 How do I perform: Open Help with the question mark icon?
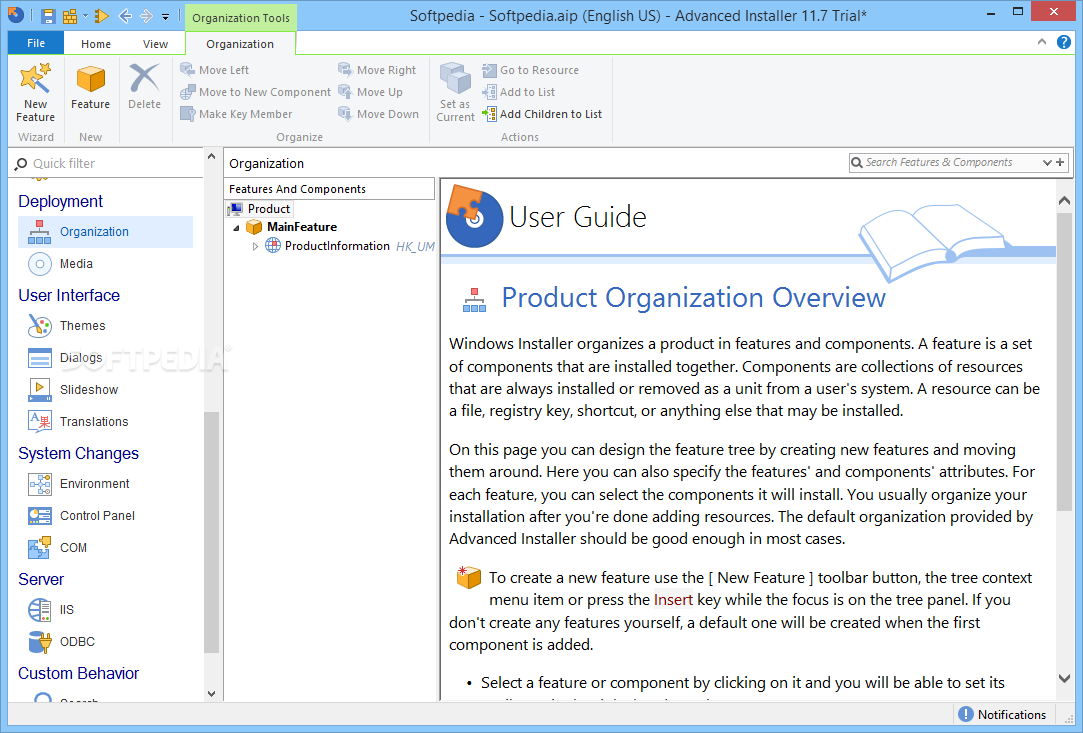(x=1064, y=42)
